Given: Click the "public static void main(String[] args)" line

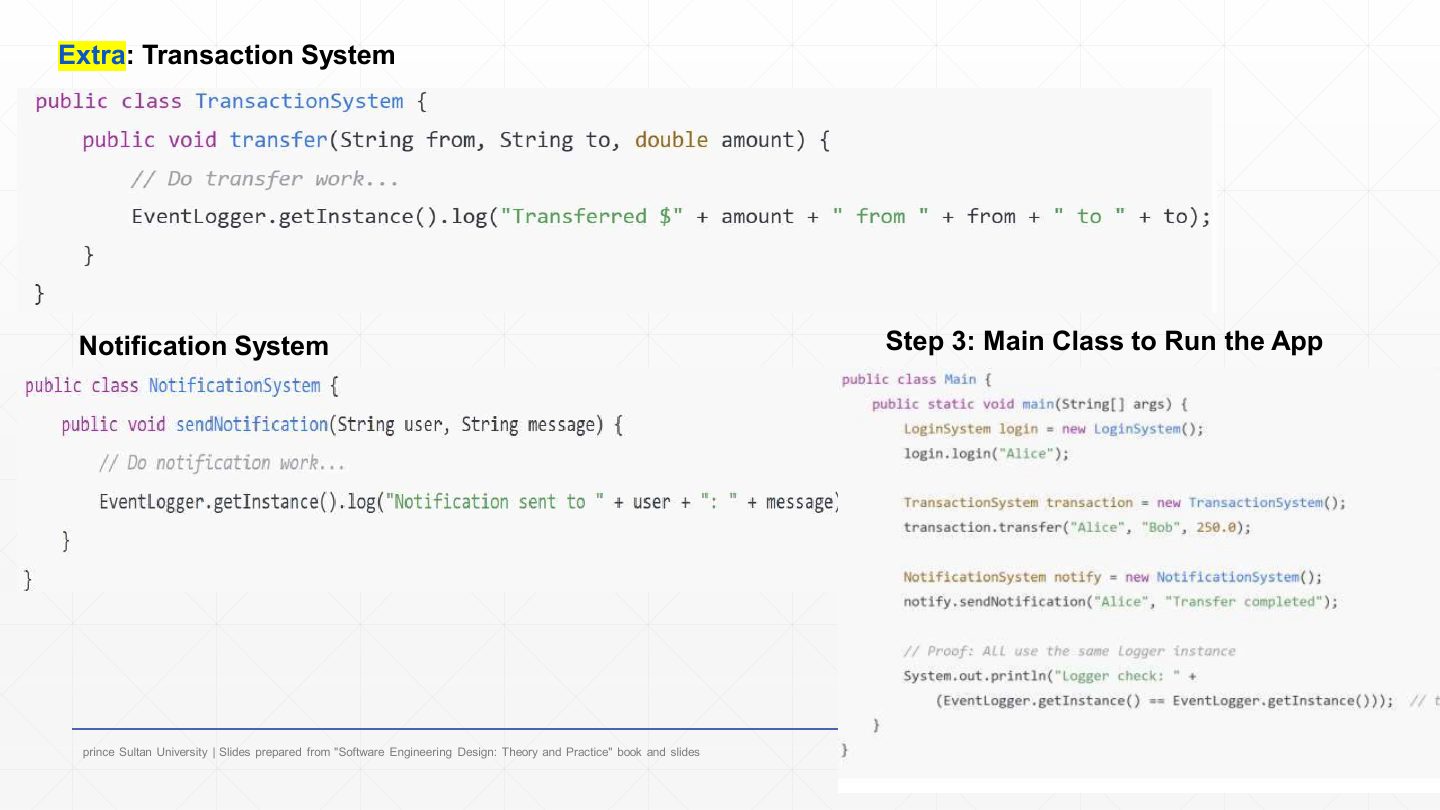Looking at the screenshot, I should [1029, 404].
